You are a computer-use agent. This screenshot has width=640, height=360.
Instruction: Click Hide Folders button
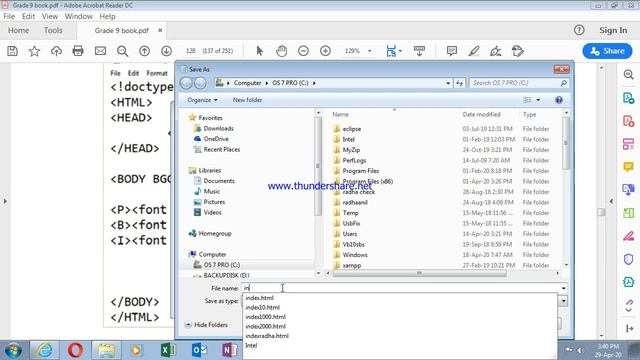[207, 325]
